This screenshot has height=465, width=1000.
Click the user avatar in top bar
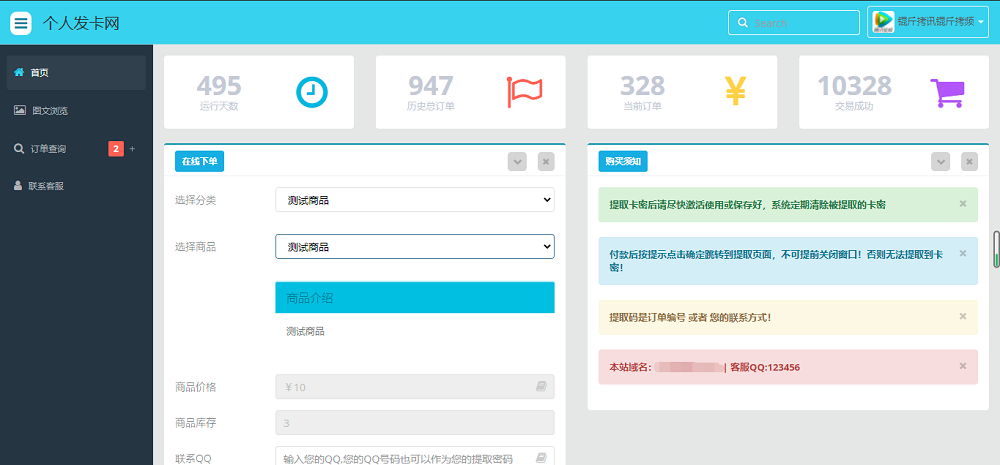click(x=883, y=22)
